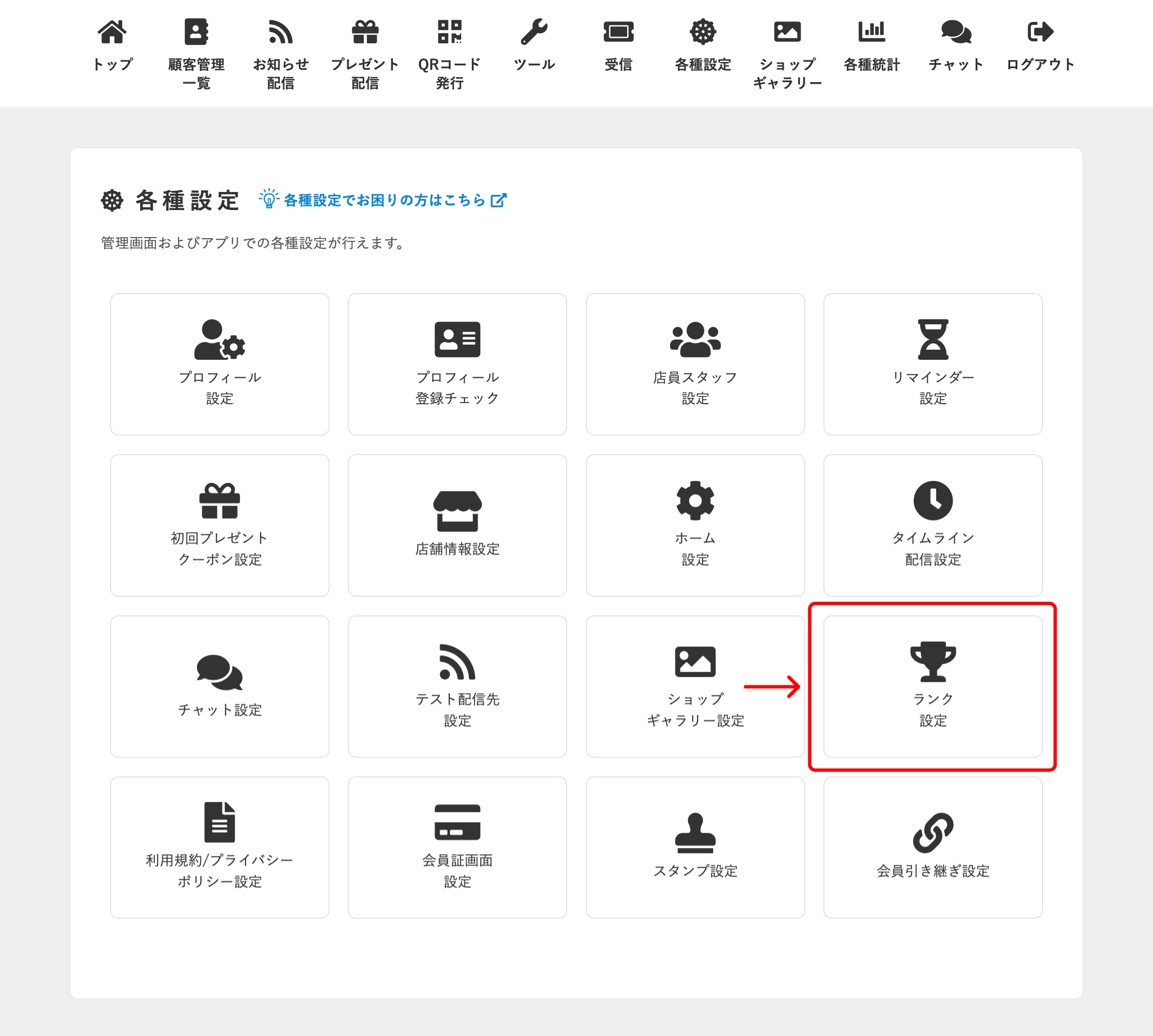Select the 各種統計 menu label
1153x1036 pixels.
[x=872, y=64]
